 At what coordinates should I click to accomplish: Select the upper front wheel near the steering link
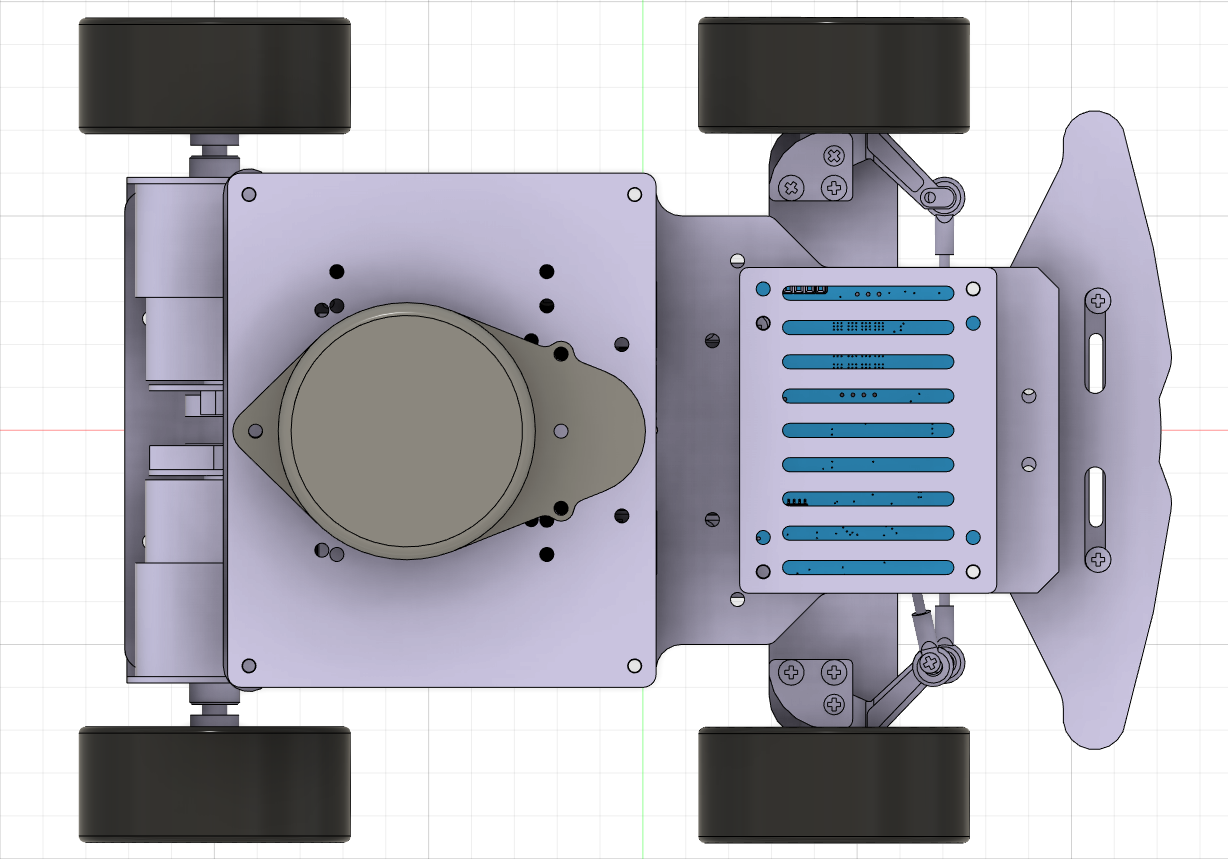(x=834, y=75)
